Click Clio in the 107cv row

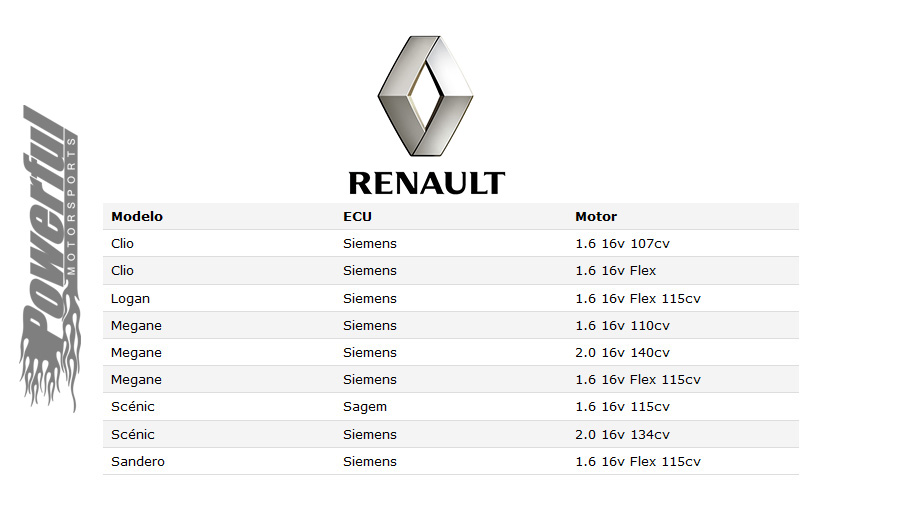[x=122, y=243]
